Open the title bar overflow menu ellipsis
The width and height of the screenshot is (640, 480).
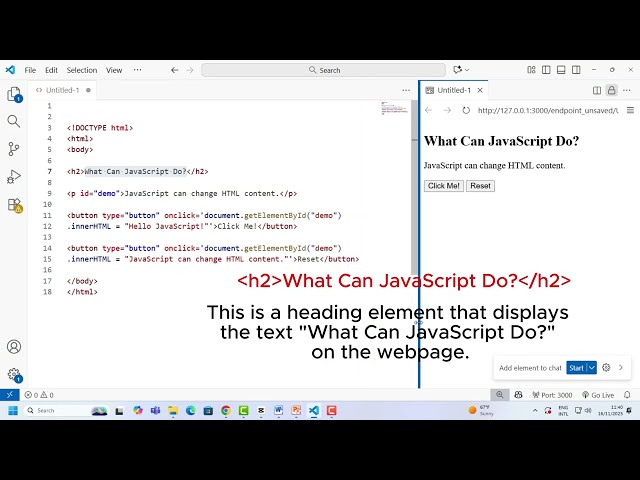pos(137,70)
